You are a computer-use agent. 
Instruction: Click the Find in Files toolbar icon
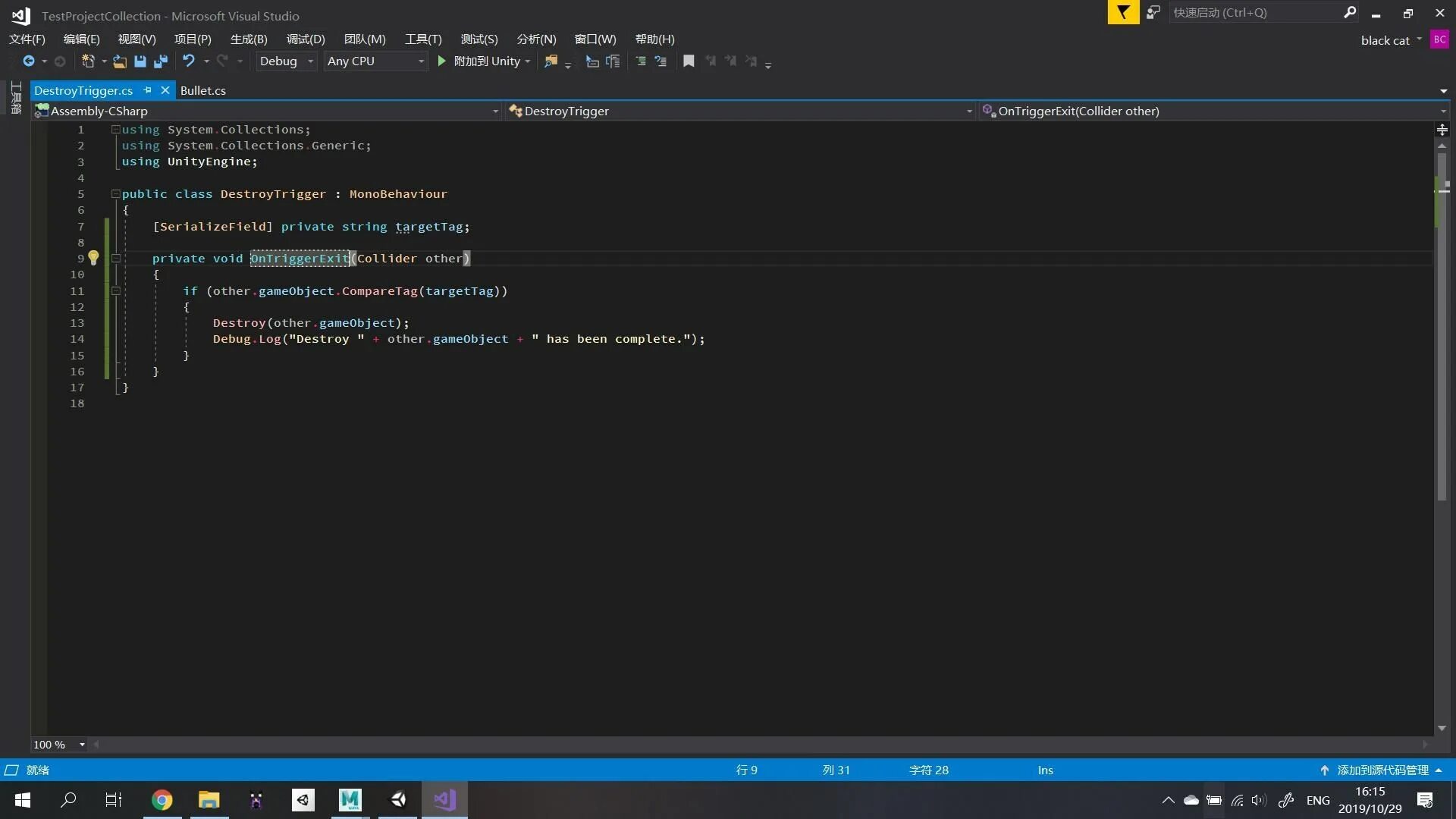coord(551,61)
